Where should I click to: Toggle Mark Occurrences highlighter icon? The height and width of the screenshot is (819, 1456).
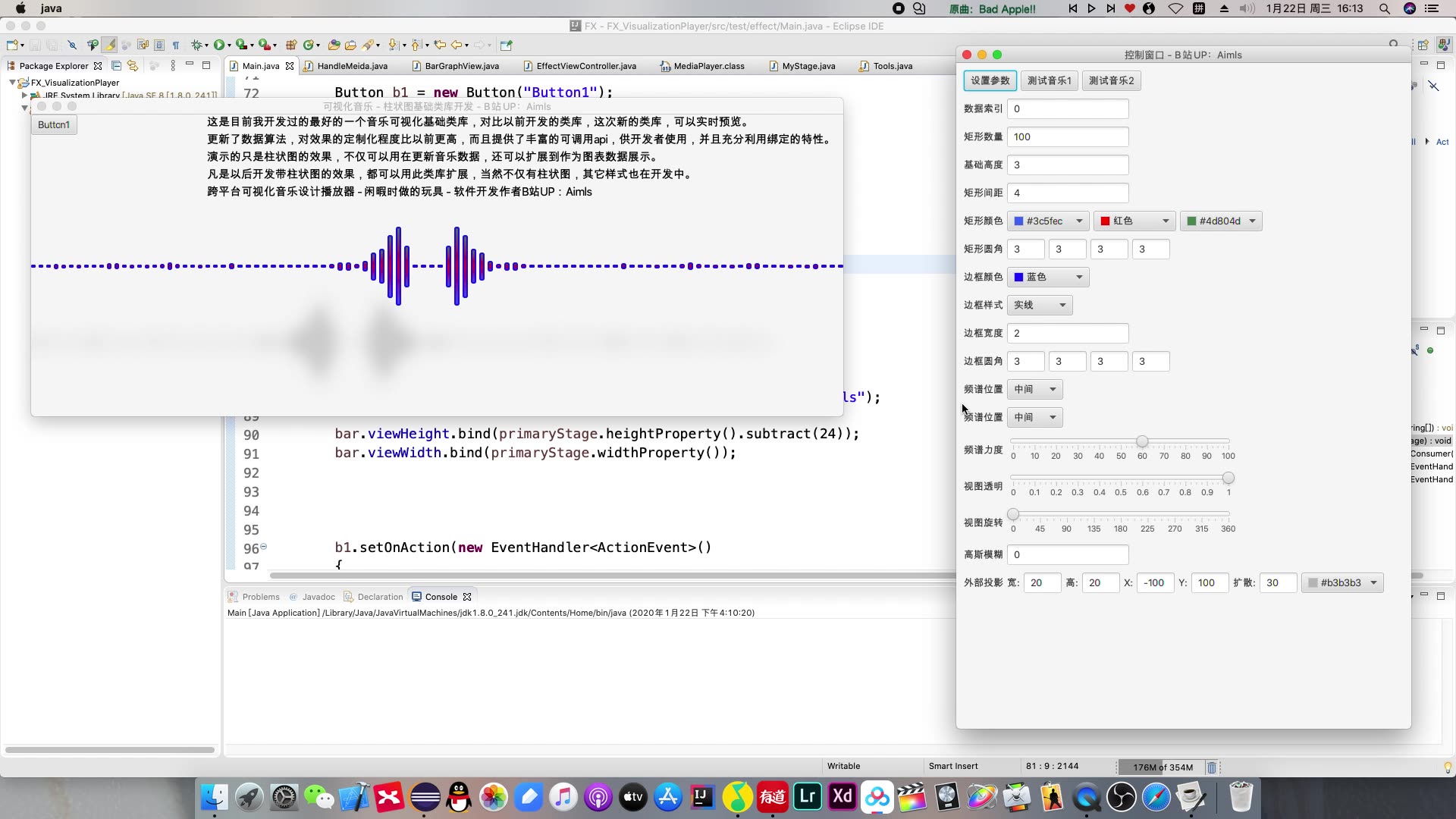pyautogui.click(x=109, y=45)
